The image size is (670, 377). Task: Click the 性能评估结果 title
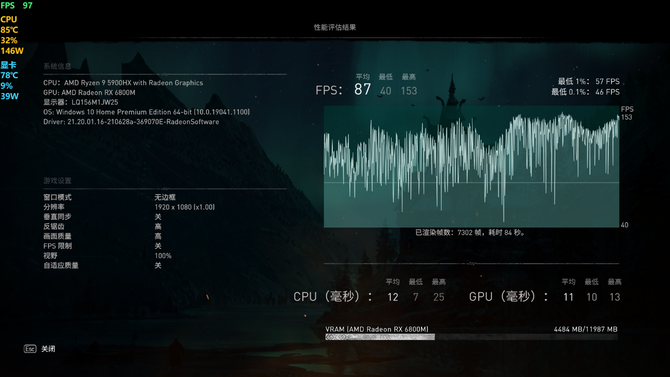click(335, 27)
